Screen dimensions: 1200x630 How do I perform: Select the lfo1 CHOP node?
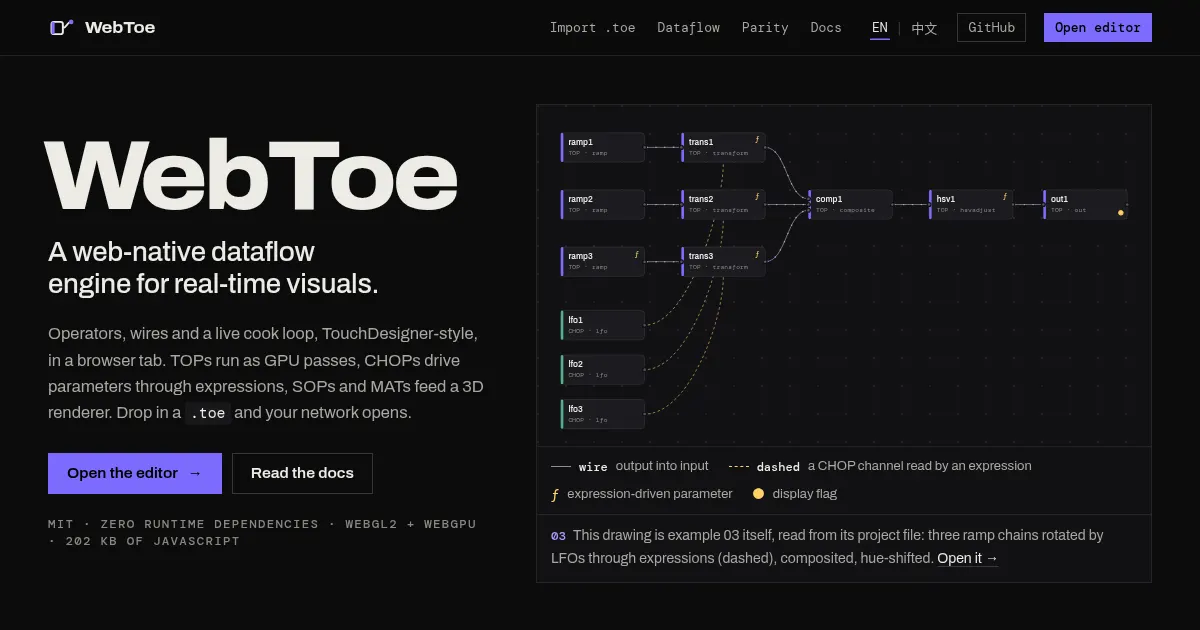tap(602, 325)
